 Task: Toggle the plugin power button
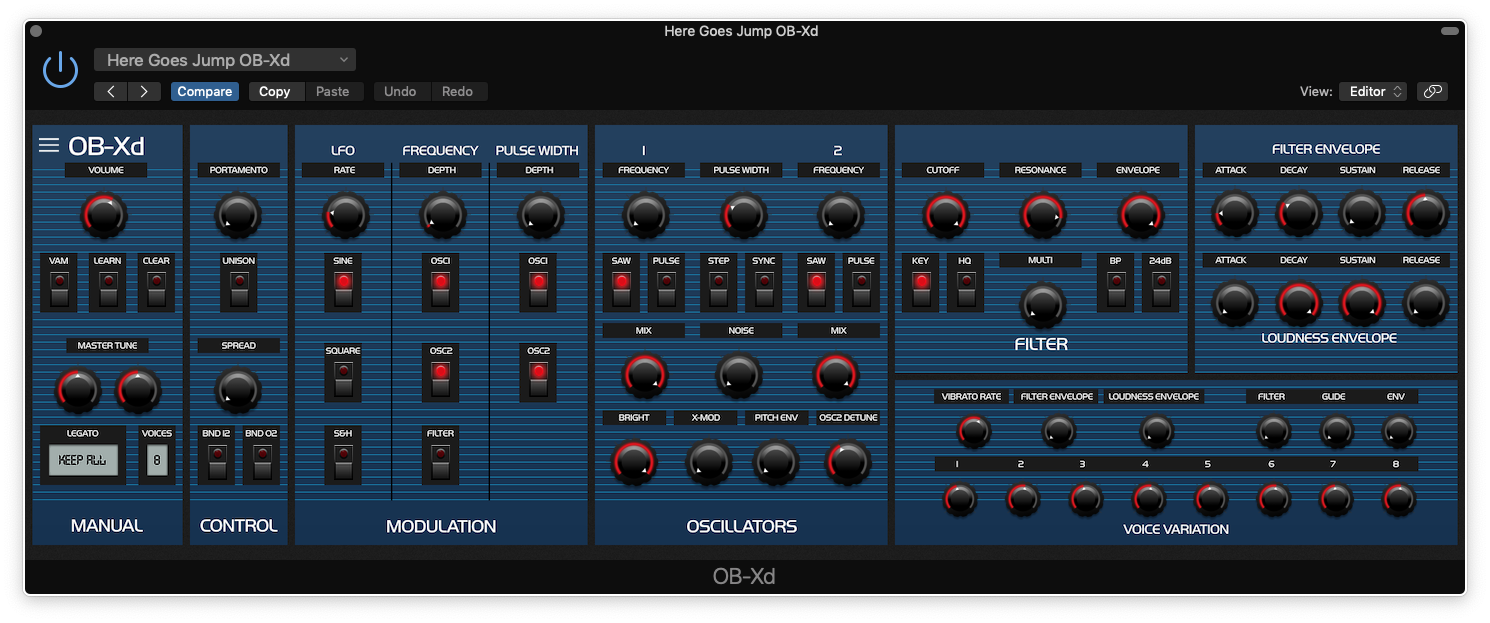60,70
